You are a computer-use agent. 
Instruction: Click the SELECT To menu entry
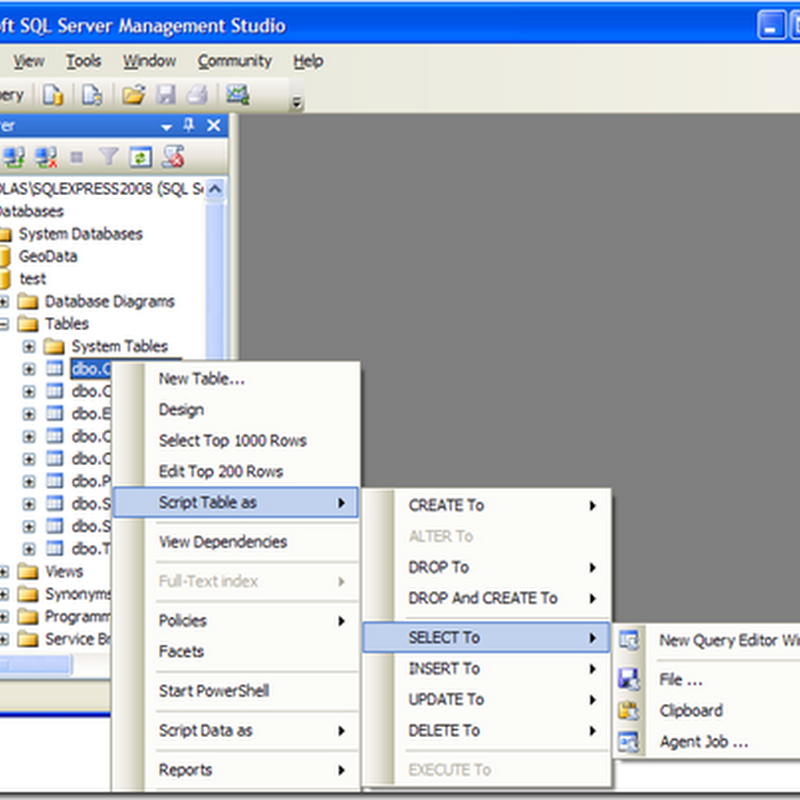(x=486, y=637)
